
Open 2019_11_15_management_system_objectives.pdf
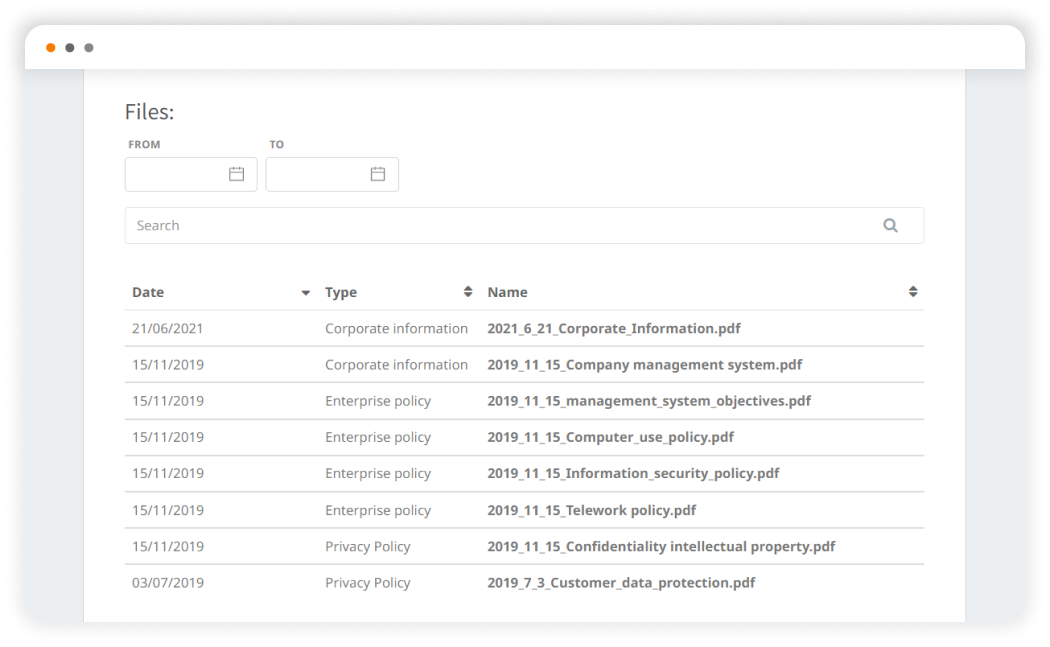648,401
